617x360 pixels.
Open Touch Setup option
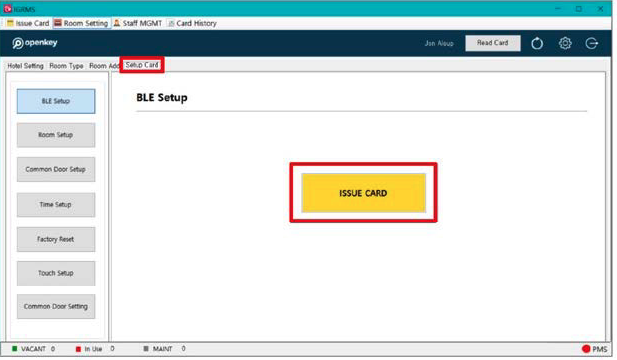pyautogui.click(x=56, y=273)
